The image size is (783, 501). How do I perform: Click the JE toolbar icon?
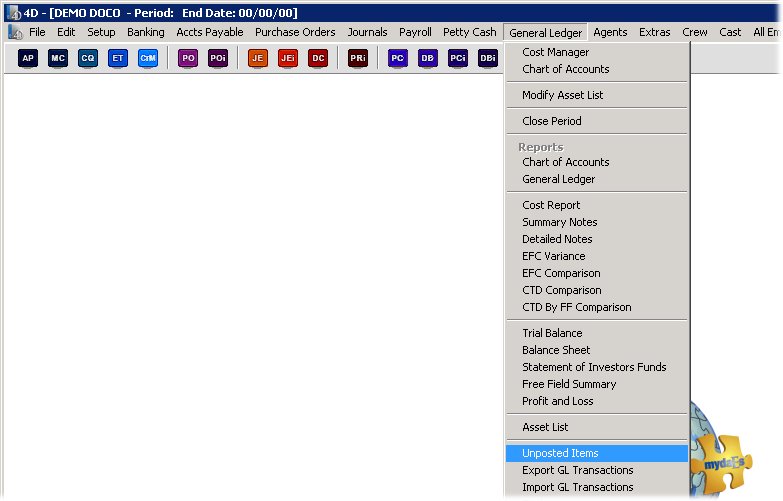(258, 58)
